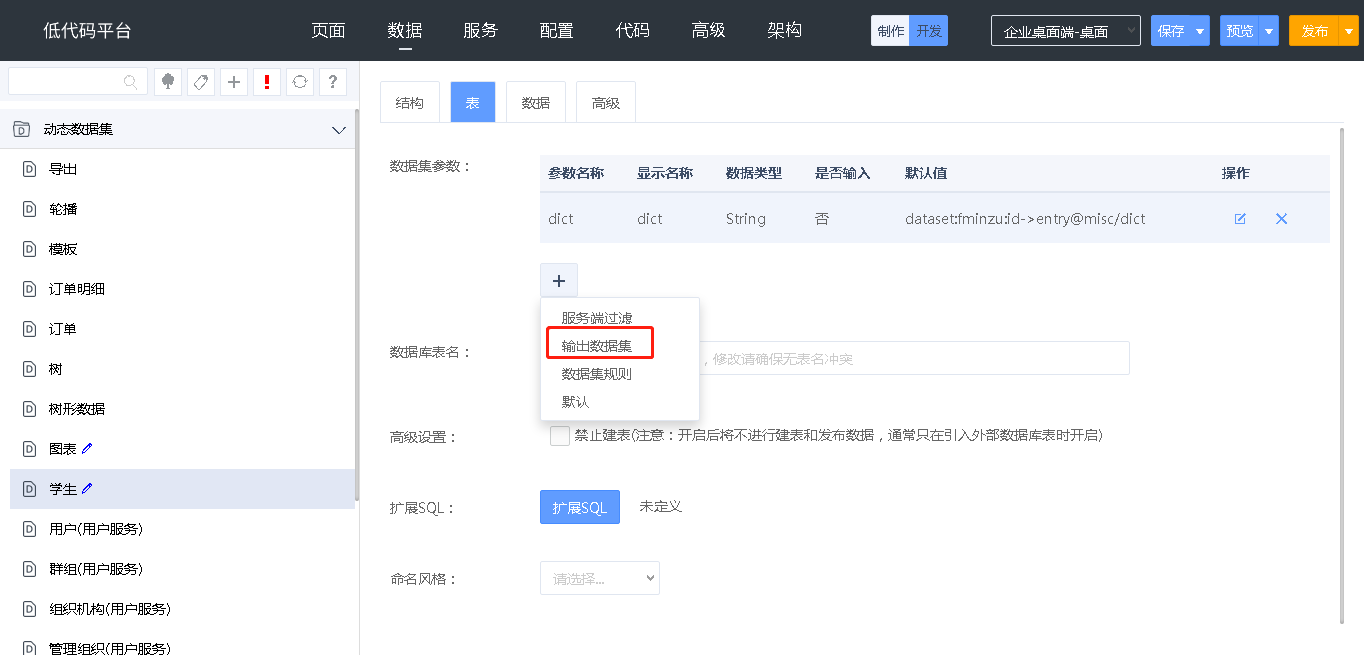Viewport: 1364px width, 655px height.
Task: Collapse the 动态数据集 section
Action: point(338,130)
